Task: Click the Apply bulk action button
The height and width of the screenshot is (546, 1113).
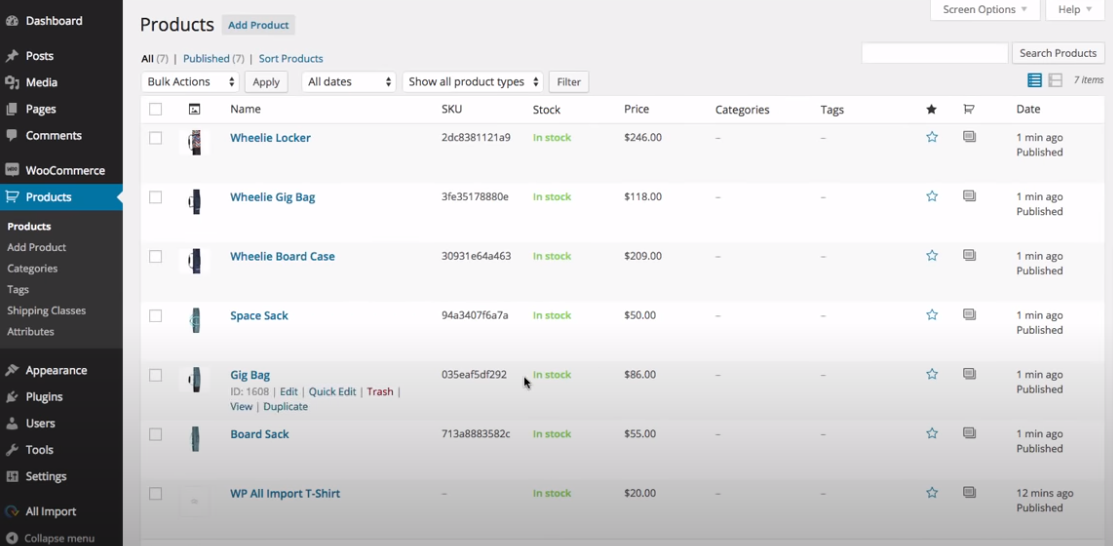Action: point(266,82)
